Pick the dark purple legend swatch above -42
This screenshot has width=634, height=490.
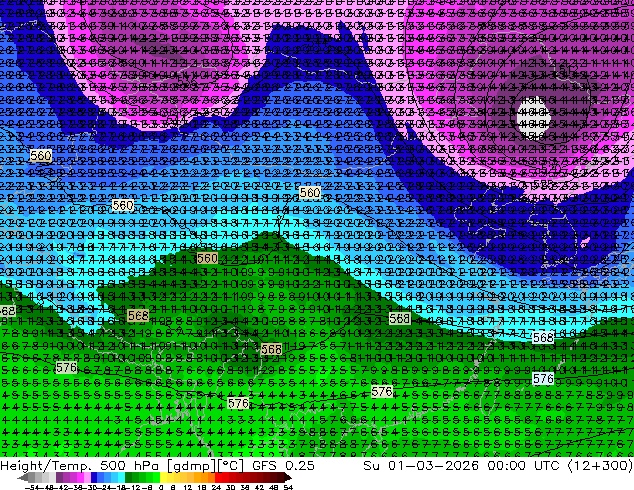coord(59,478)
